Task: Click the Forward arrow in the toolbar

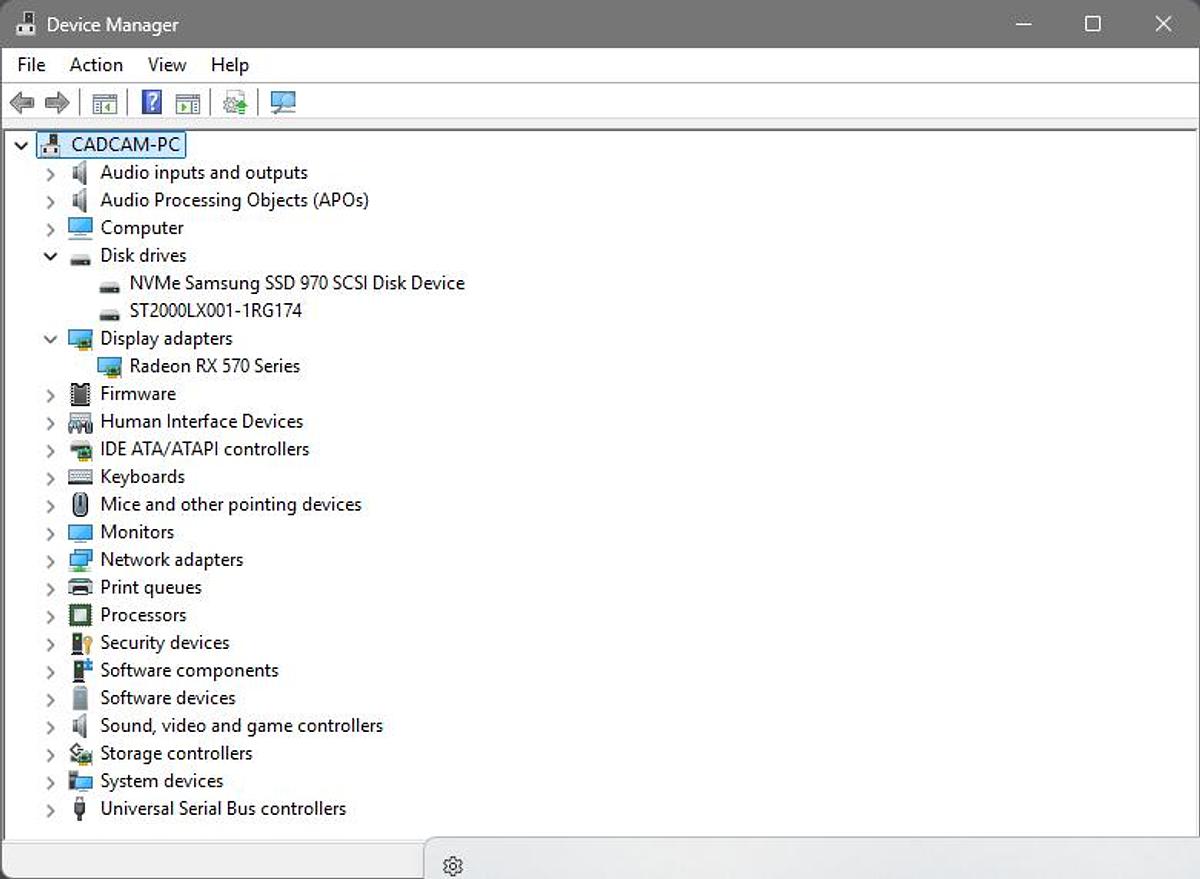Action: point(57,102)
